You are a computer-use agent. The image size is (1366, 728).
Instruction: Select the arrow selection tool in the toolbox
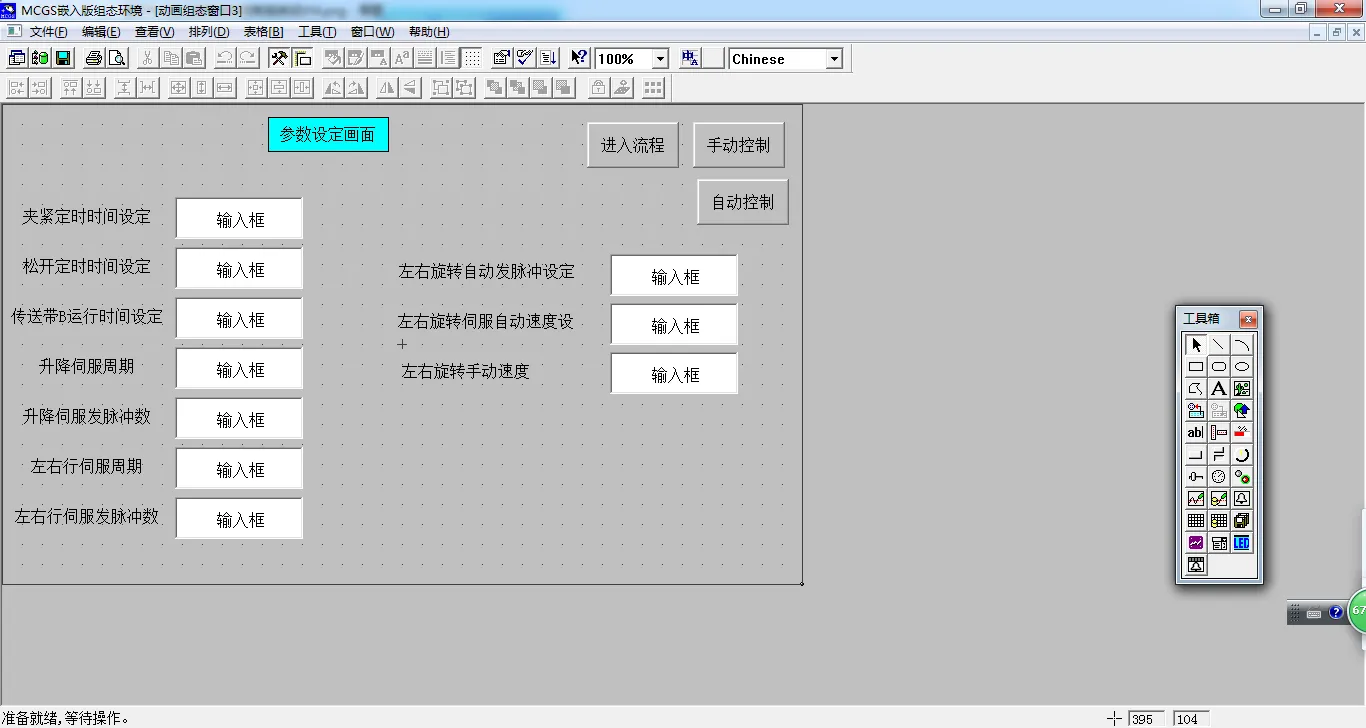click(1196, 345)
